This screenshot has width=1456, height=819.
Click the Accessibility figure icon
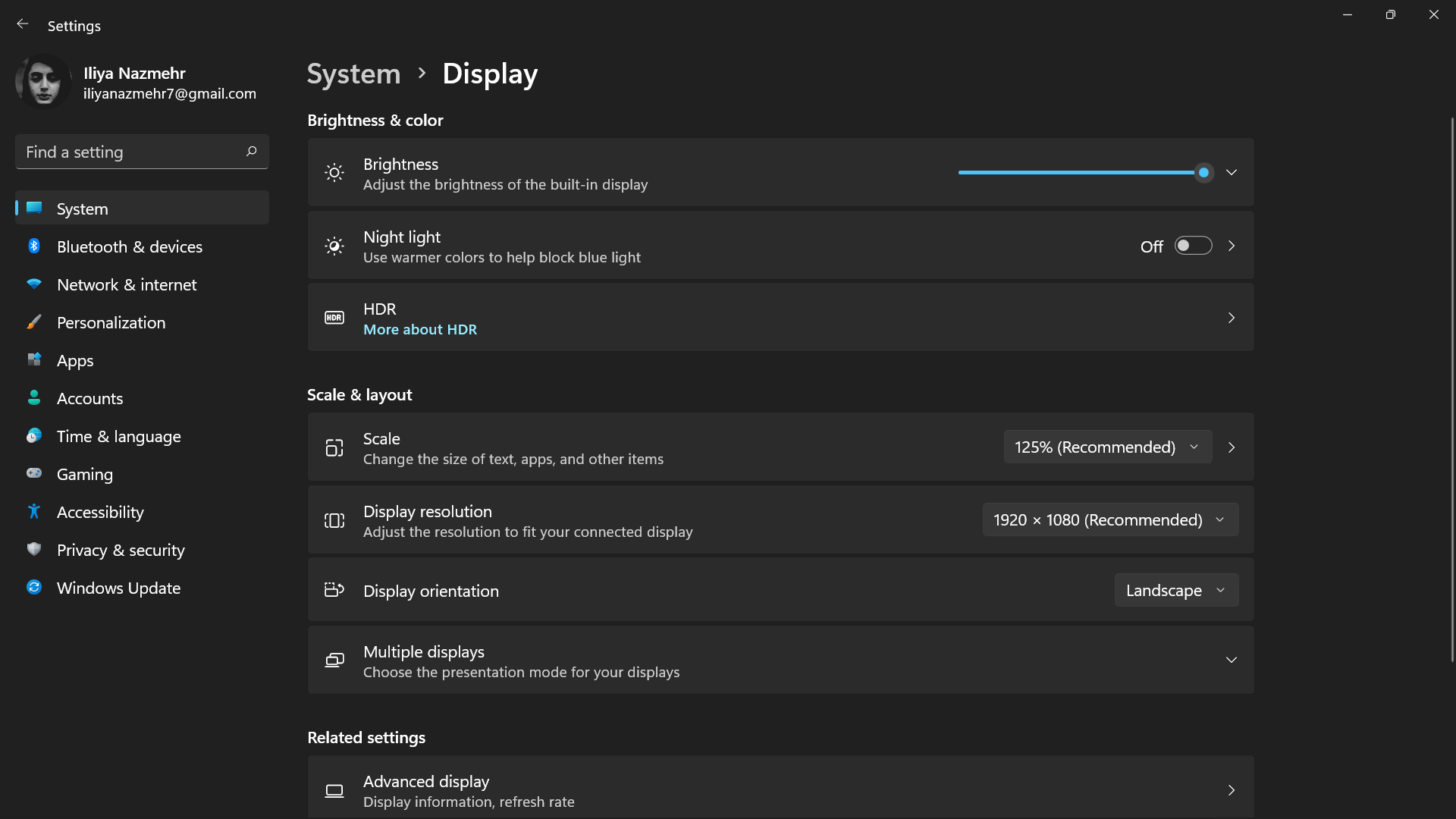point(34,511)
